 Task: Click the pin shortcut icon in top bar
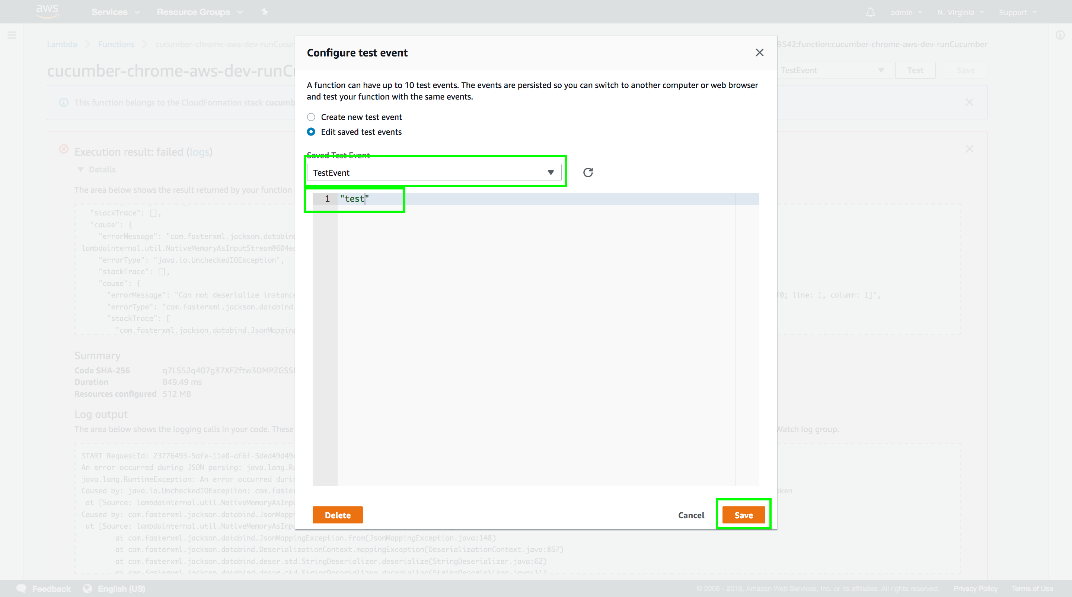point(264,12)
